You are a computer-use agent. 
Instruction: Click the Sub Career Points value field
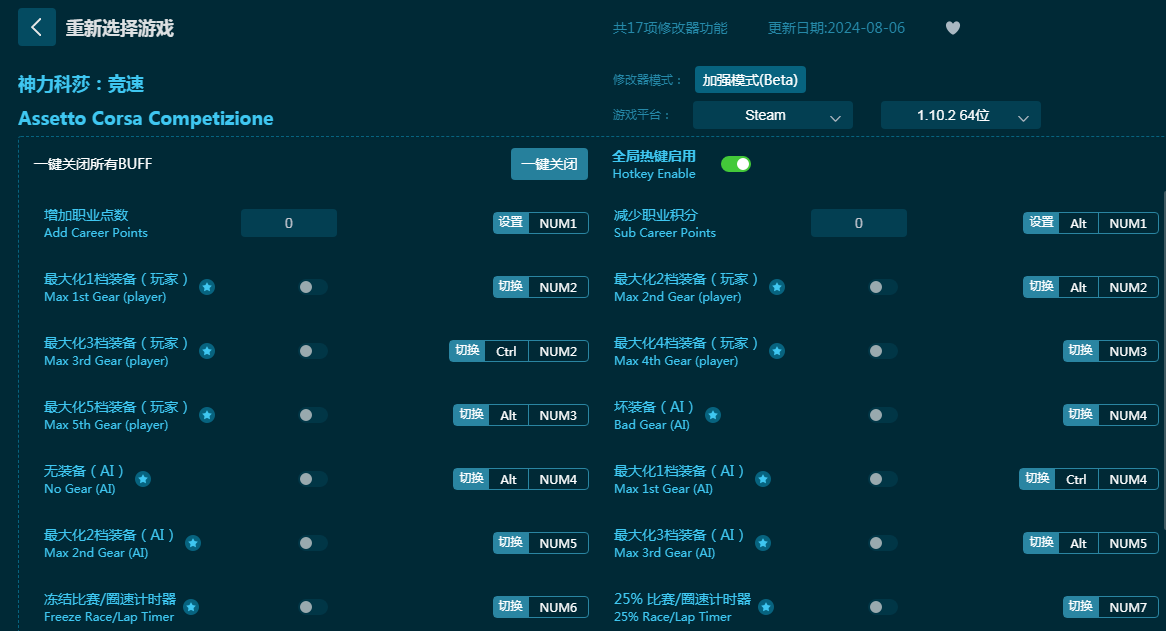pyautogui.click(x=859, y=223)
